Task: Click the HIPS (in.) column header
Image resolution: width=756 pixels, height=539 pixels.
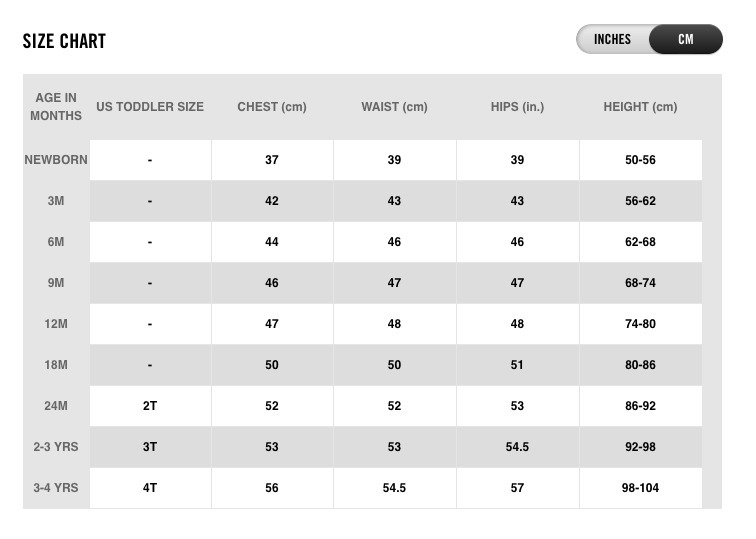Action: (517, 107)
